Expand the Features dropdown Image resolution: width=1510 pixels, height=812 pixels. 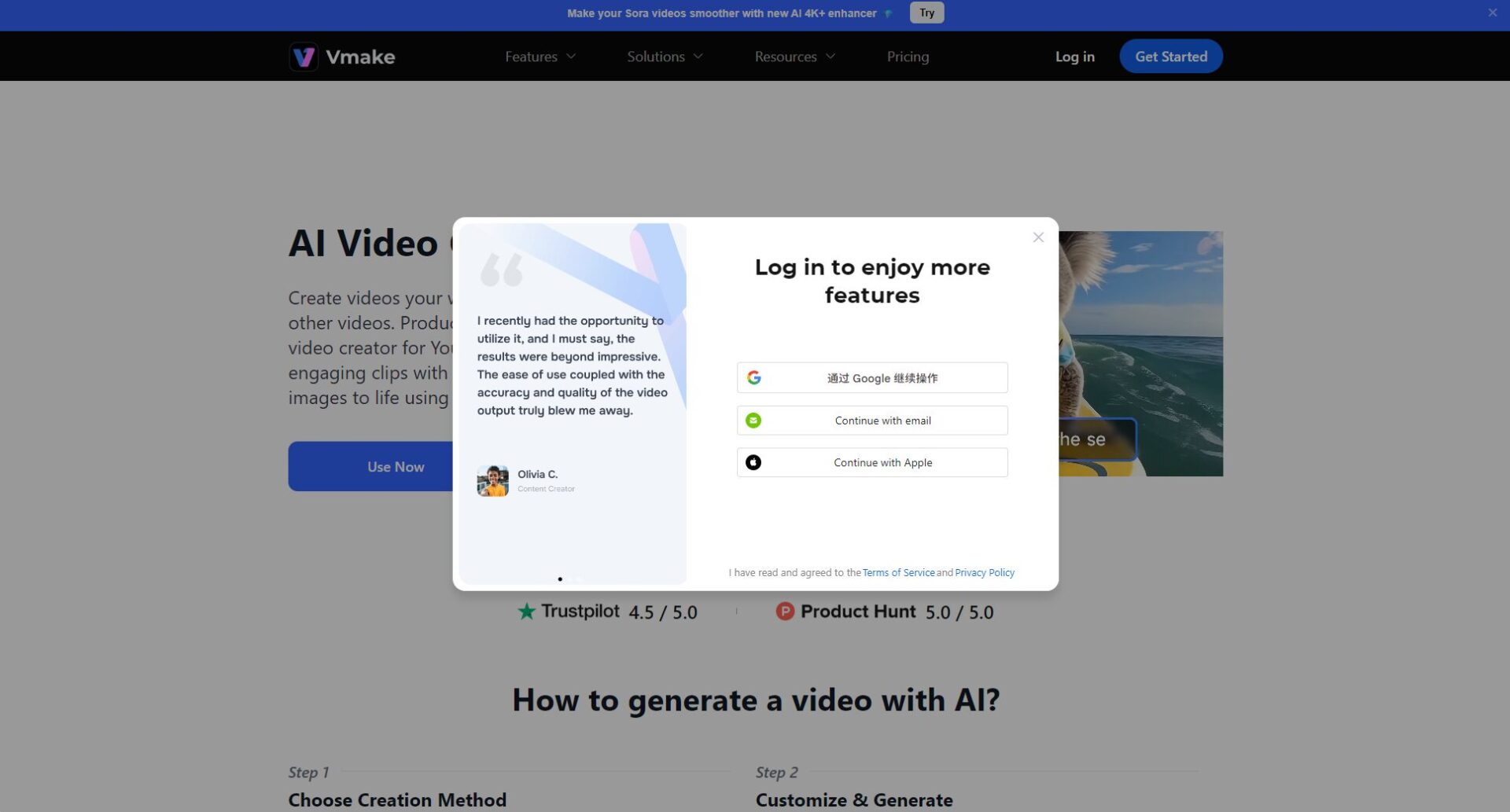540,56
